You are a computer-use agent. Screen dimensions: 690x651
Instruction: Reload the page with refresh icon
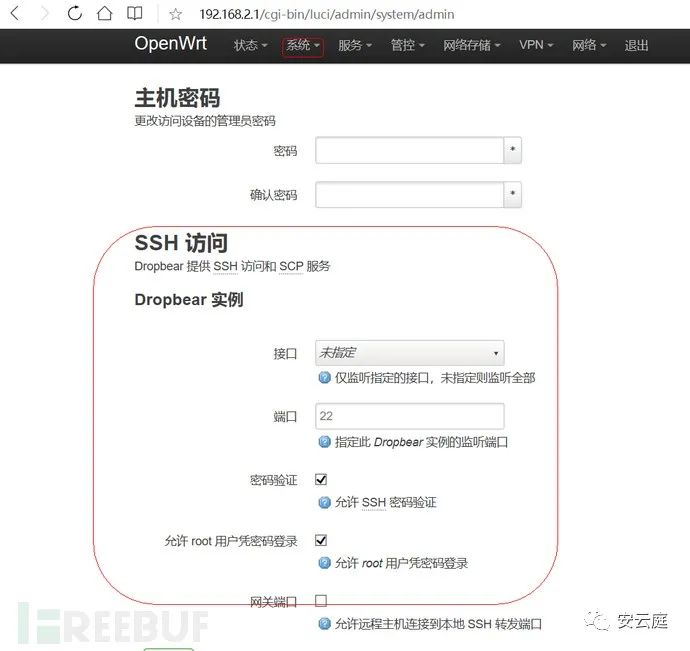click(75, 13)
